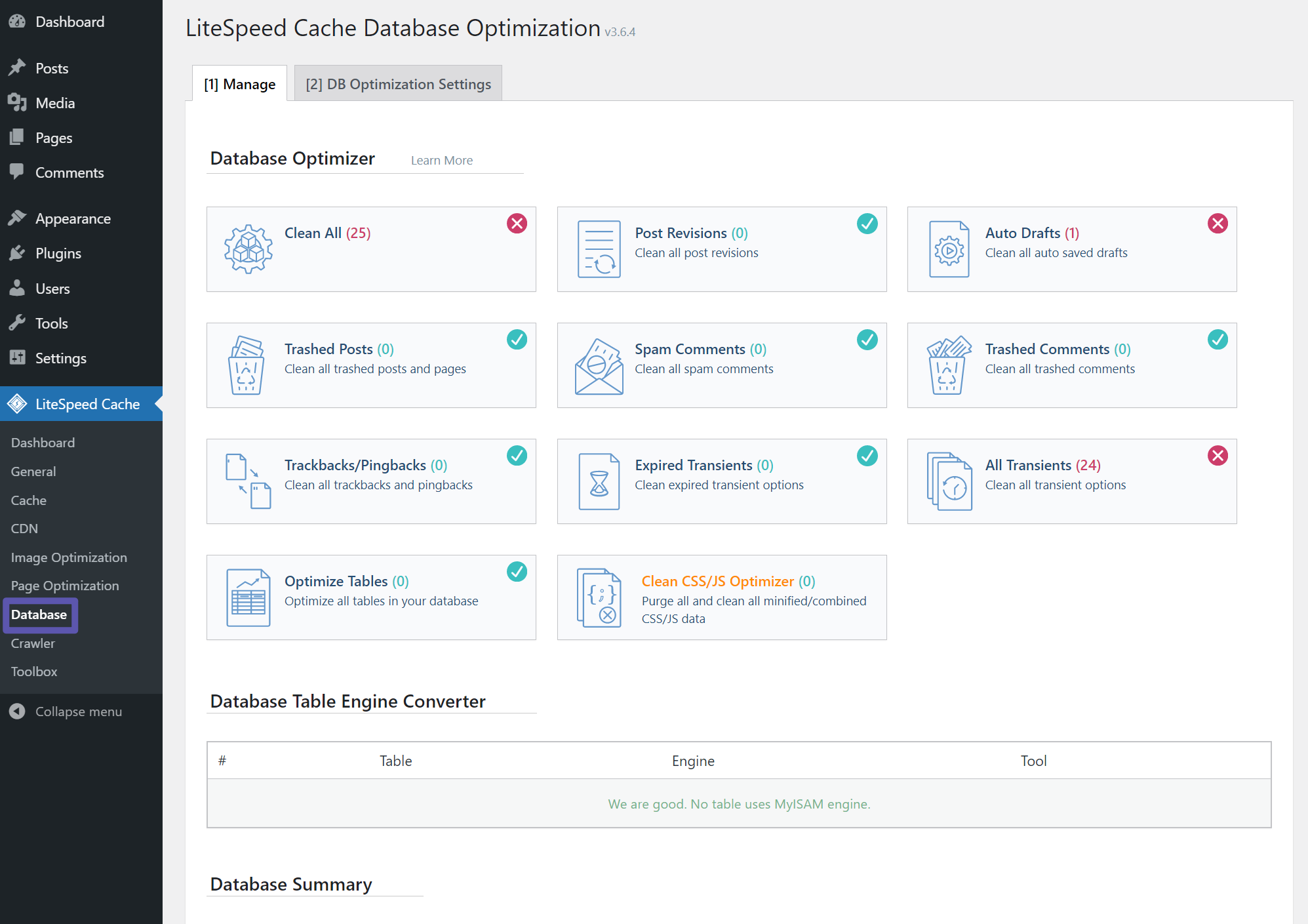Open LiteSpeed Cache Dashboard submenu item
This screenshot has height=924, width=1308.
pyautogui.click(x=43, y=443)
